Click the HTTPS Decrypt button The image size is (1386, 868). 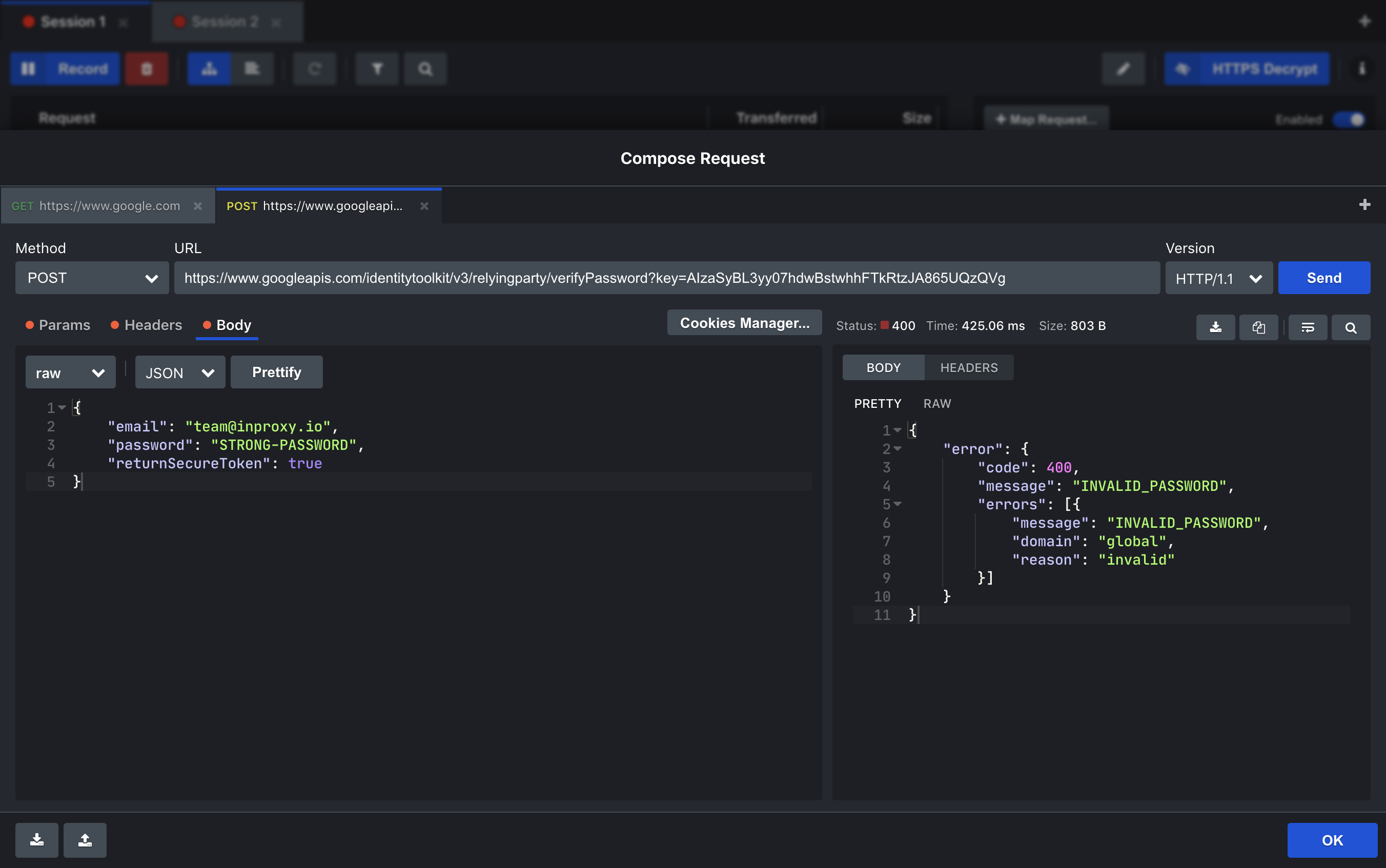[1247, 69]
